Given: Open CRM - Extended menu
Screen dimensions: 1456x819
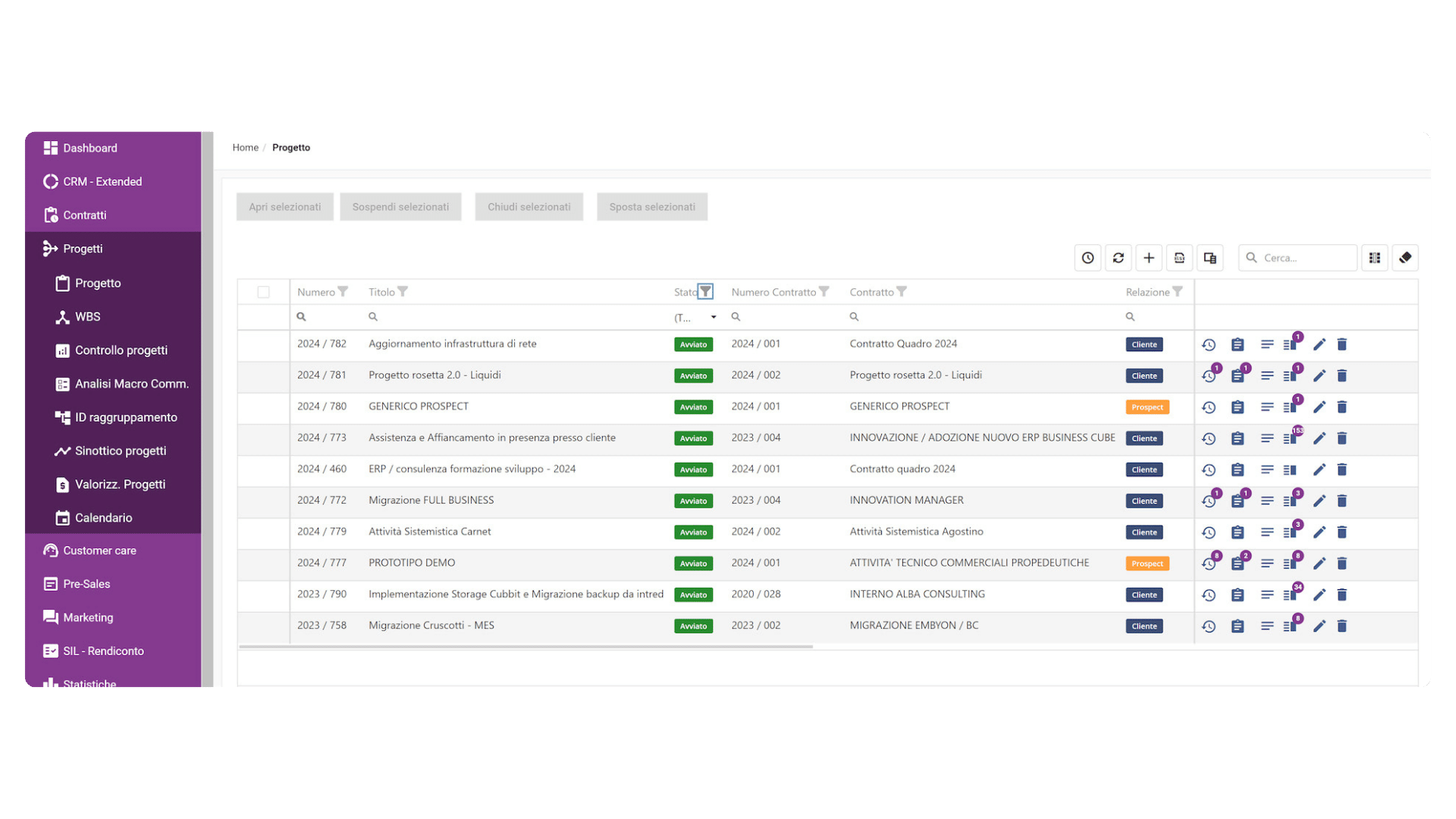Looking at the screenshot, I should click(x=113, y=181).
